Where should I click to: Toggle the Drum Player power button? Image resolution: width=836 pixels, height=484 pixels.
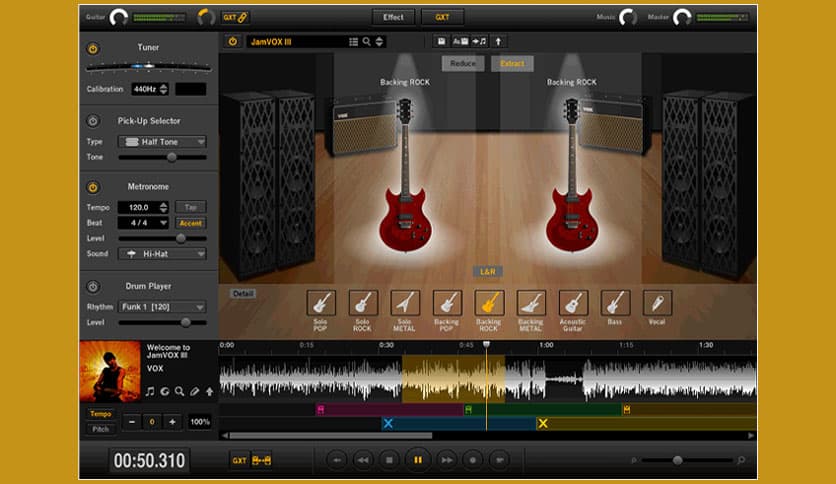[x=93, y=287]
